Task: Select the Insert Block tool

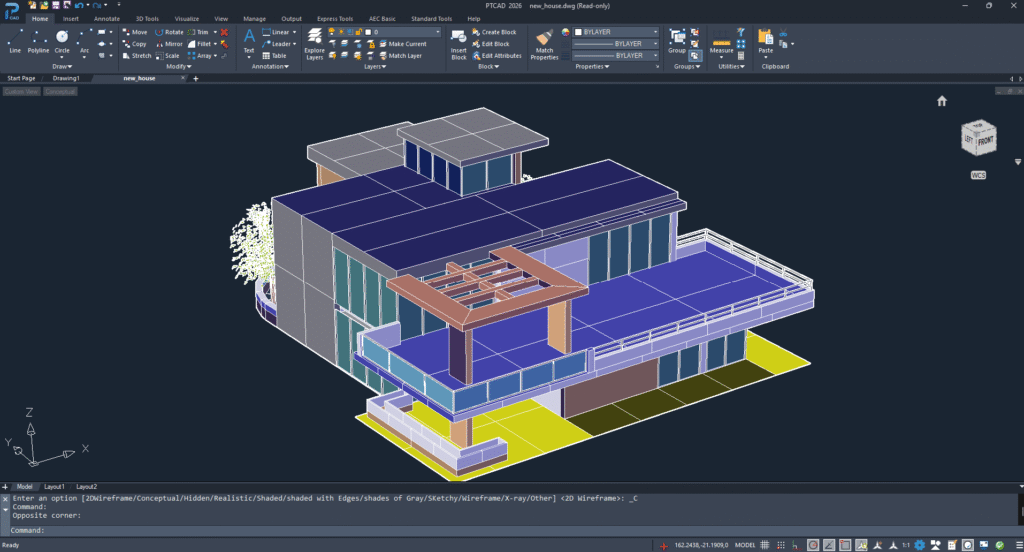Action: [x=459, y=40]
